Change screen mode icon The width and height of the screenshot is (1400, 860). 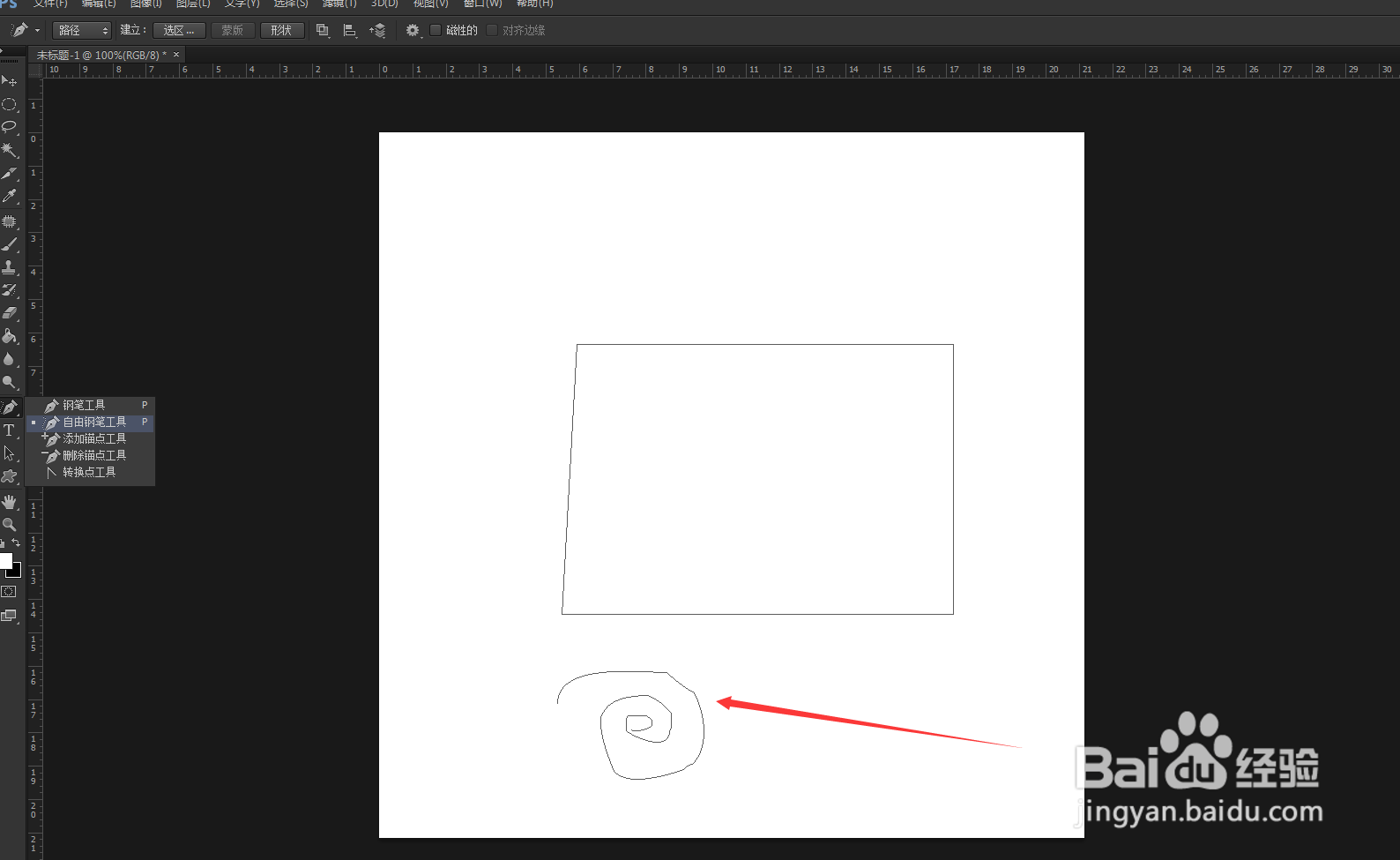coord(9,616)
